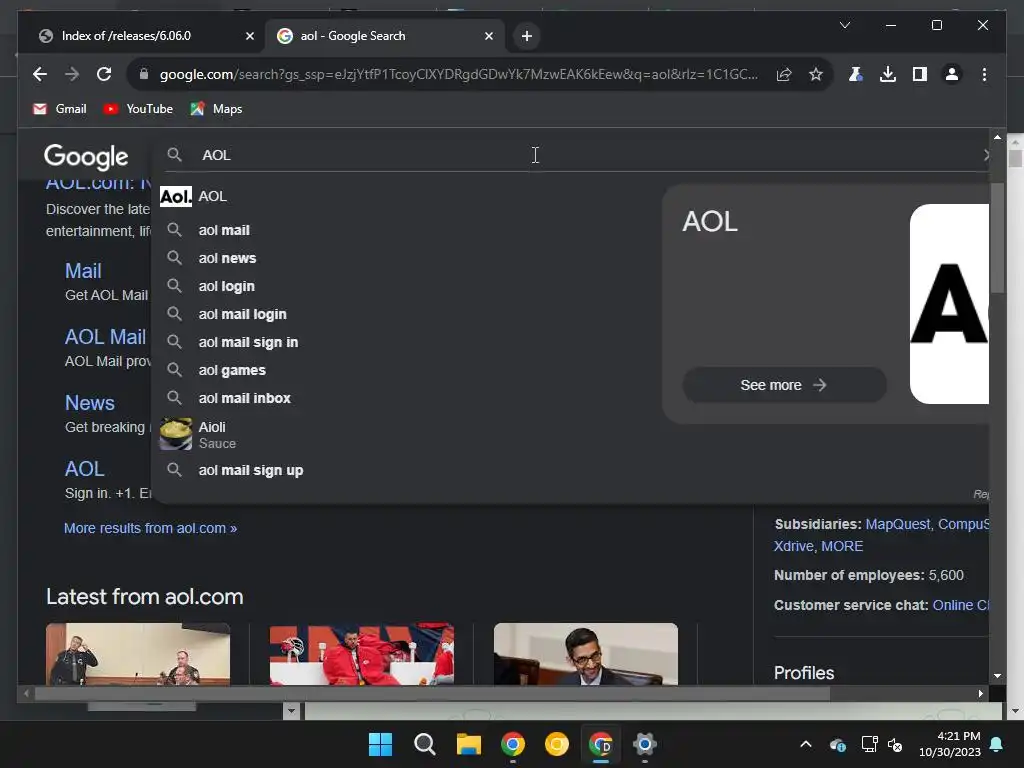Open the Online Chat customer service link
Viewport: 1024px width, 768px height.
coord(961,605)
